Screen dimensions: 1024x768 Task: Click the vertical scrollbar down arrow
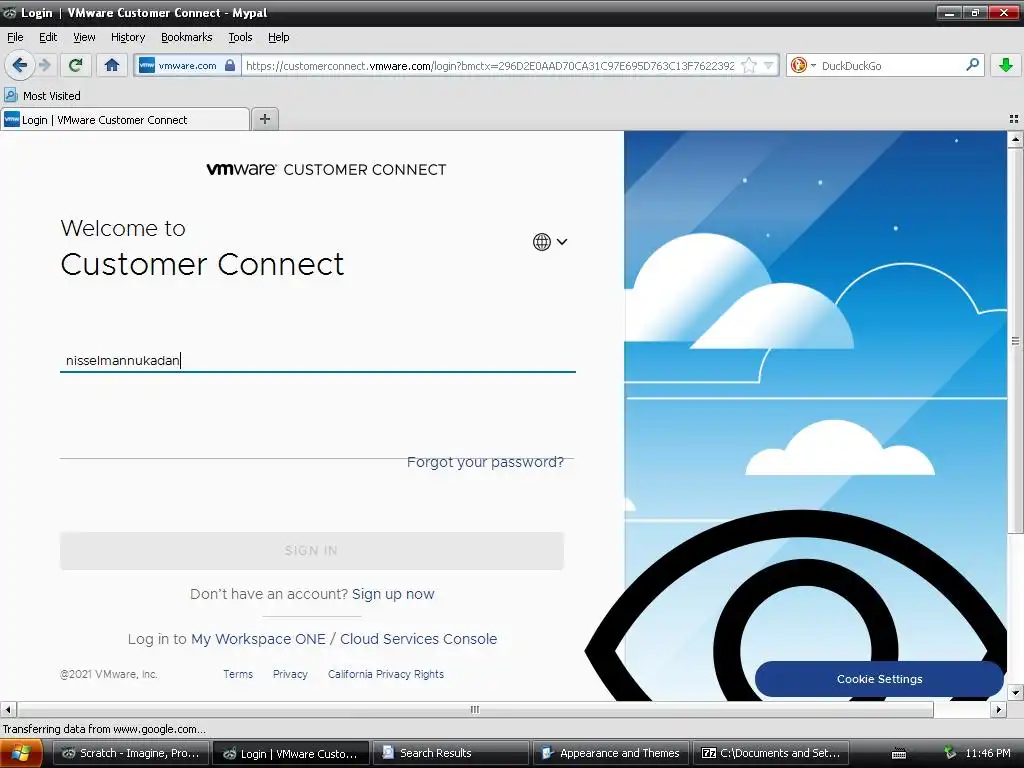coord(1015,692)
